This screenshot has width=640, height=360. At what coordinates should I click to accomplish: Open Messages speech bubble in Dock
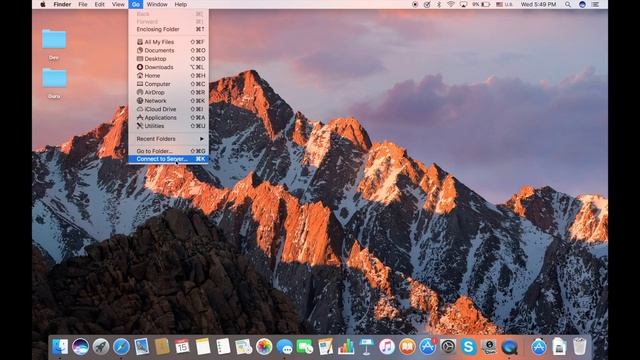(x=284, y=347)
